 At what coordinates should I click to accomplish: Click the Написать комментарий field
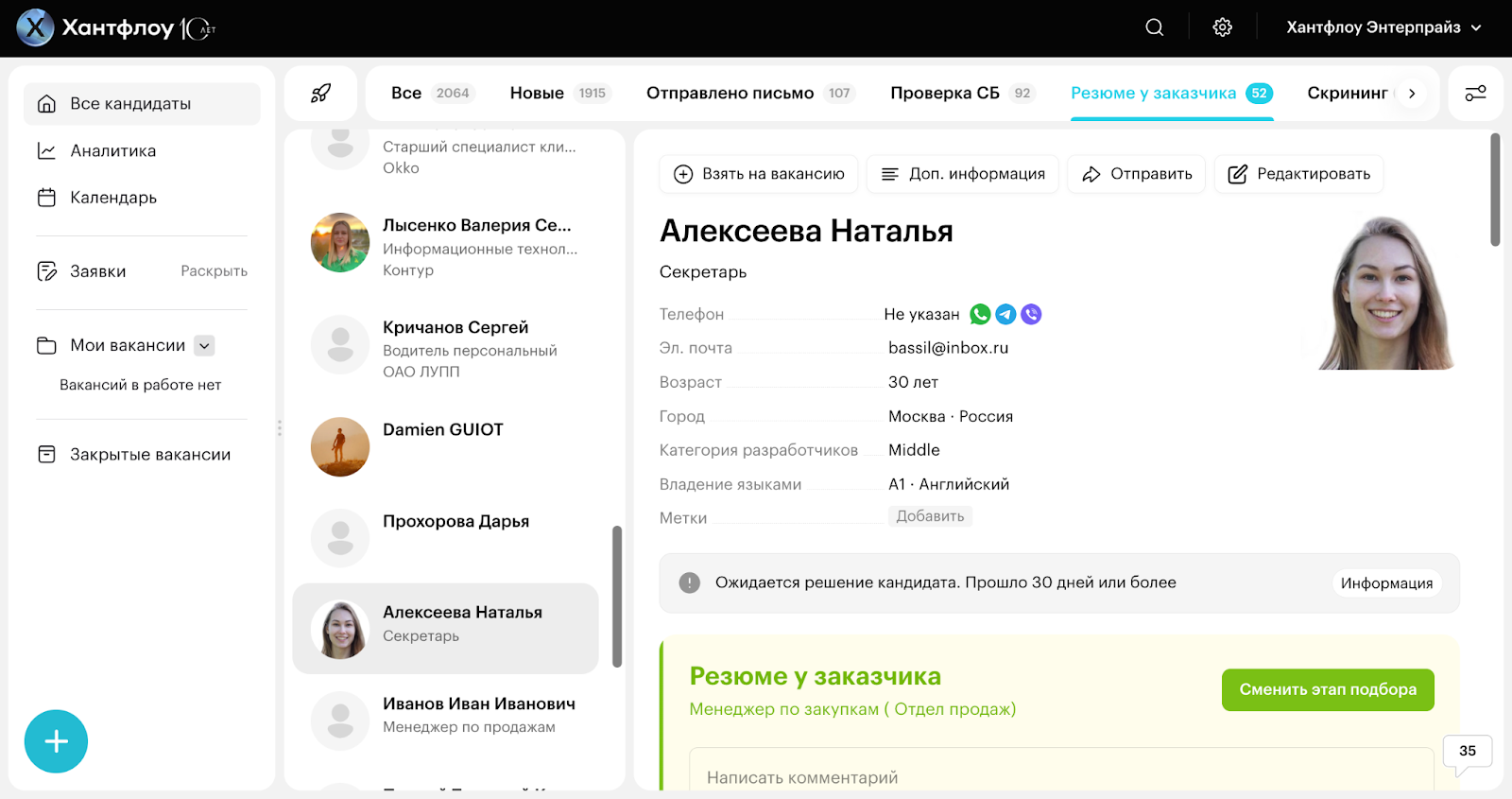1061,770
